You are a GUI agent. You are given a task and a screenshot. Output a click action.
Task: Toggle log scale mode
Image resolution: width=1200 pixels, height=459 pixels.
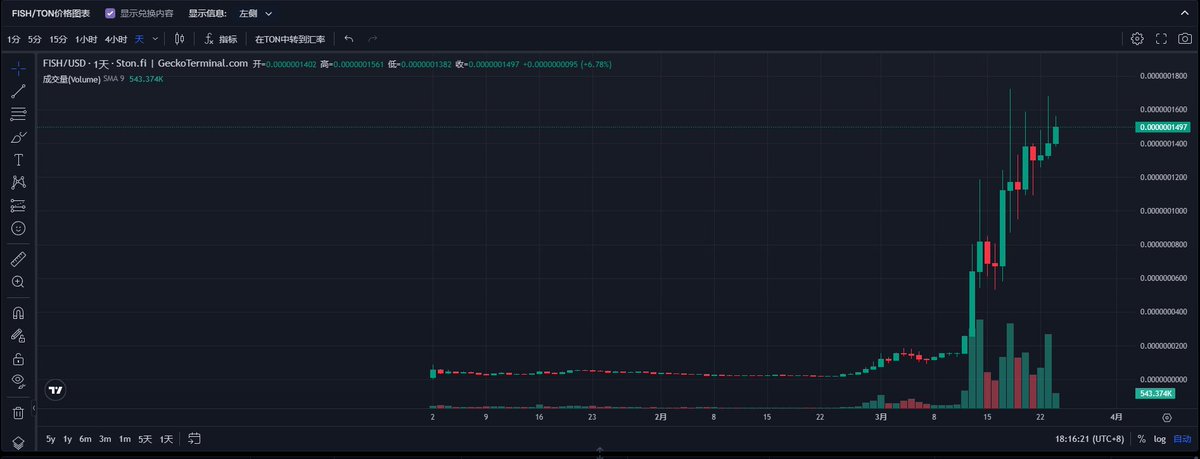(x=1159, y=439)
